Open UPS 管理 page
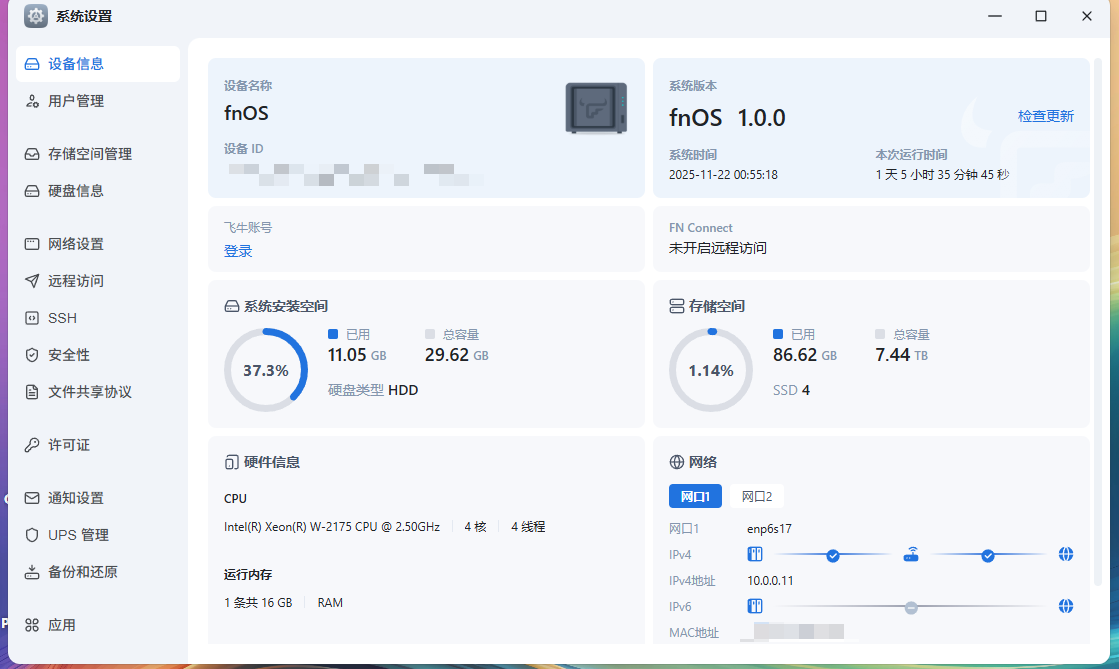The image size is (1119, 669). 78,535
